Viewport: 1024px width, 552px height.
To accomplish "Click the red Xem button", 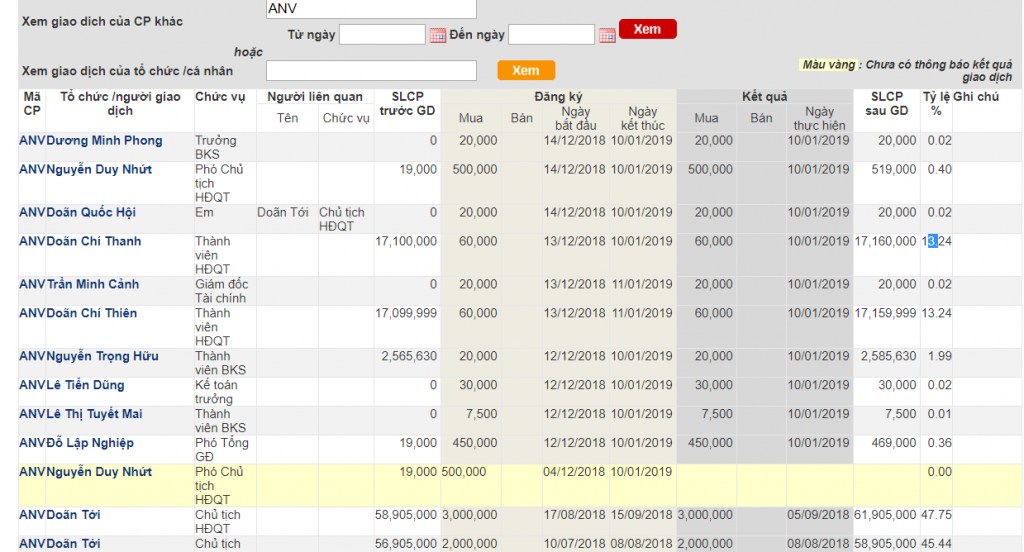I will pos(647,29).
